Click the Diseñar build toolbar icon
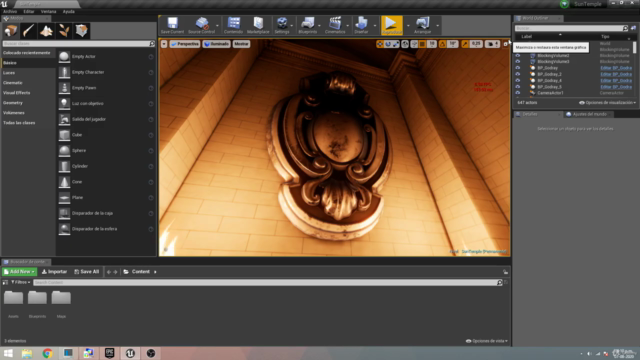The image size is (640, 360). click(361, 25)
